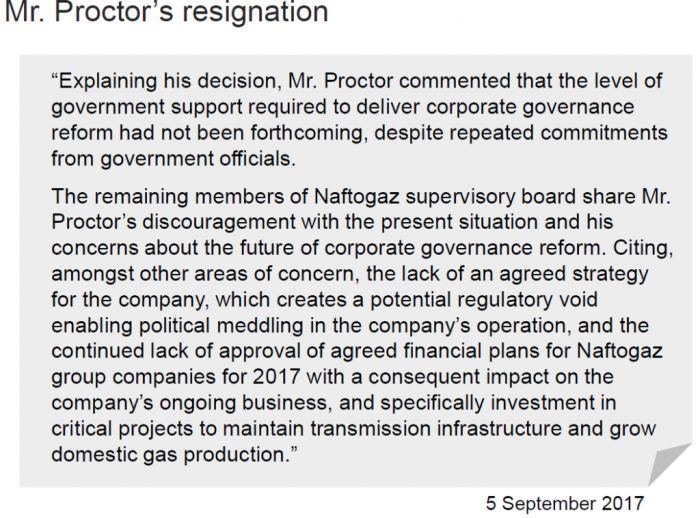This screenshot has height=518, width=700.
Task: Click the words 'repeated commitments'
Action: click(558, 133)
